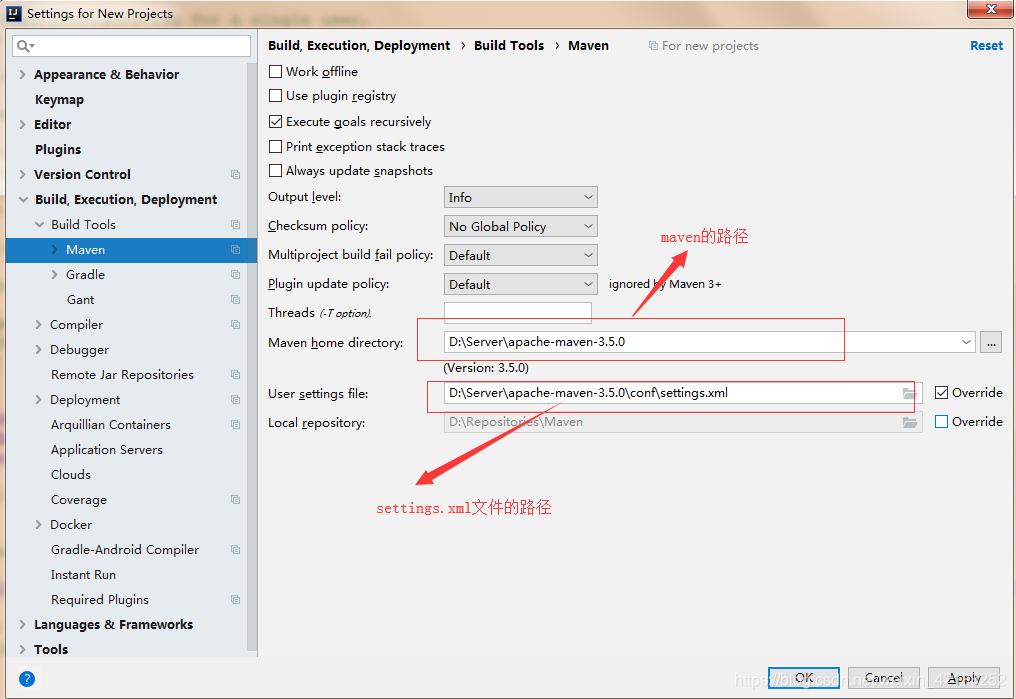Screen dimensions: 1016x699
Task: Open folder picker for User settings file
Action: coord(910,393)
